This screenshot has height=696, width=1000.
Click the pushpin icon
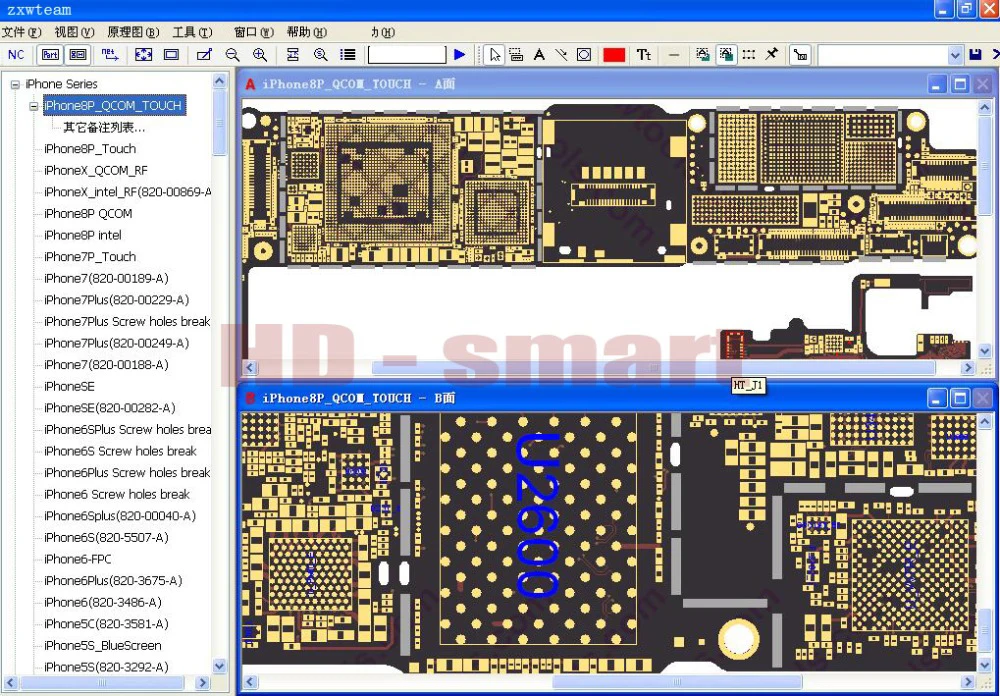point(772,55)
